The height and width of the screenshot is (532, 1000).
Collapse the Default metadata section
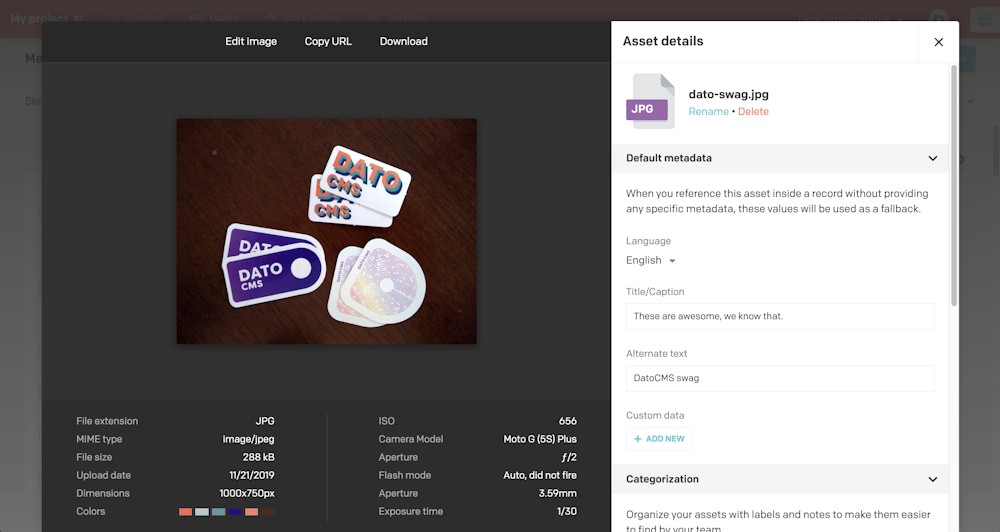click(x=932, y=158)
